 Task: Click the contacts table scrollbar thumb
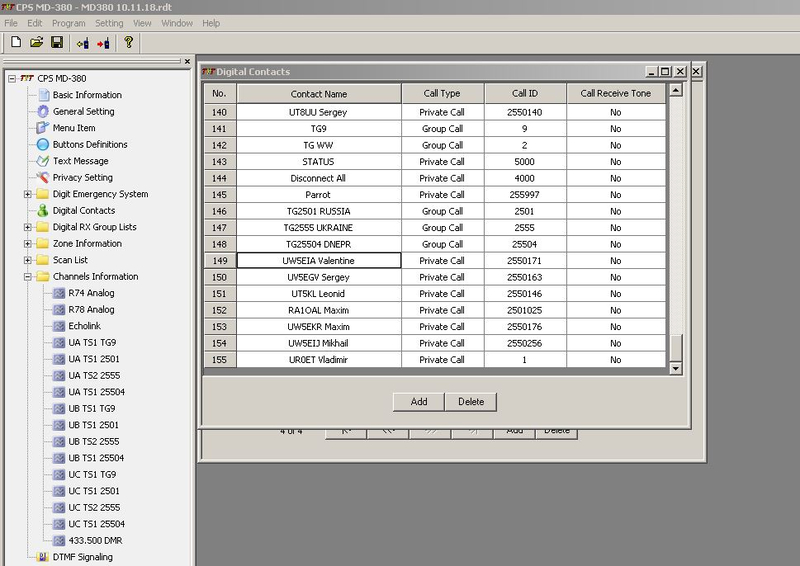tap(676, 348)
